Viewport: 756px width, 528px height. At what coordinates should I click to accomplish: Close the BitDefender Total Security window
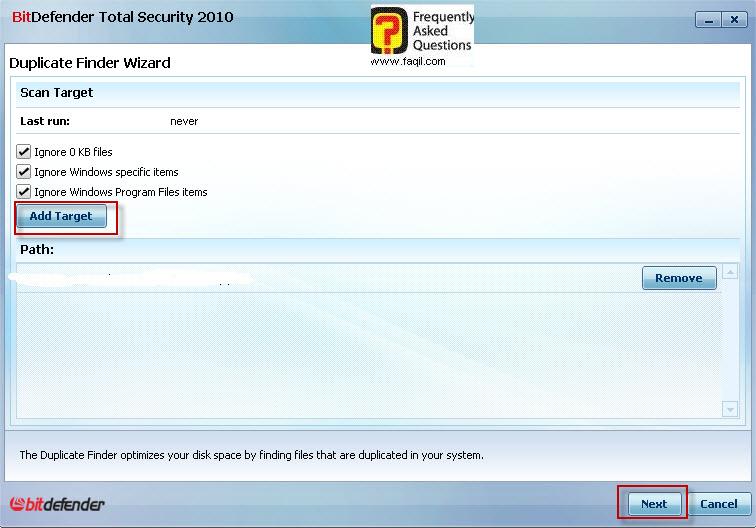(x=734, y=20)
